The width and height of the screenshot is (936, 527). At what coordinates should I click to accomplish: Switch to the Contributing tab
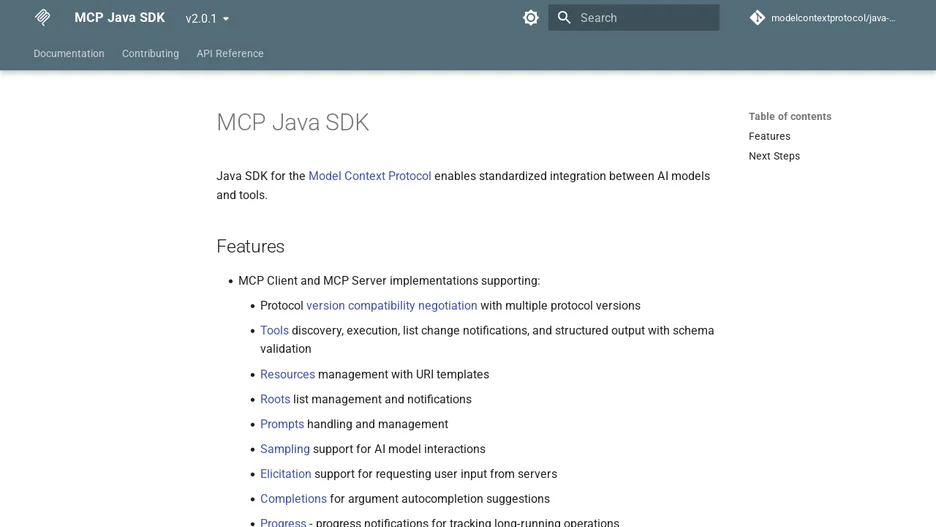pyautogui.click(x=150, y=54)
